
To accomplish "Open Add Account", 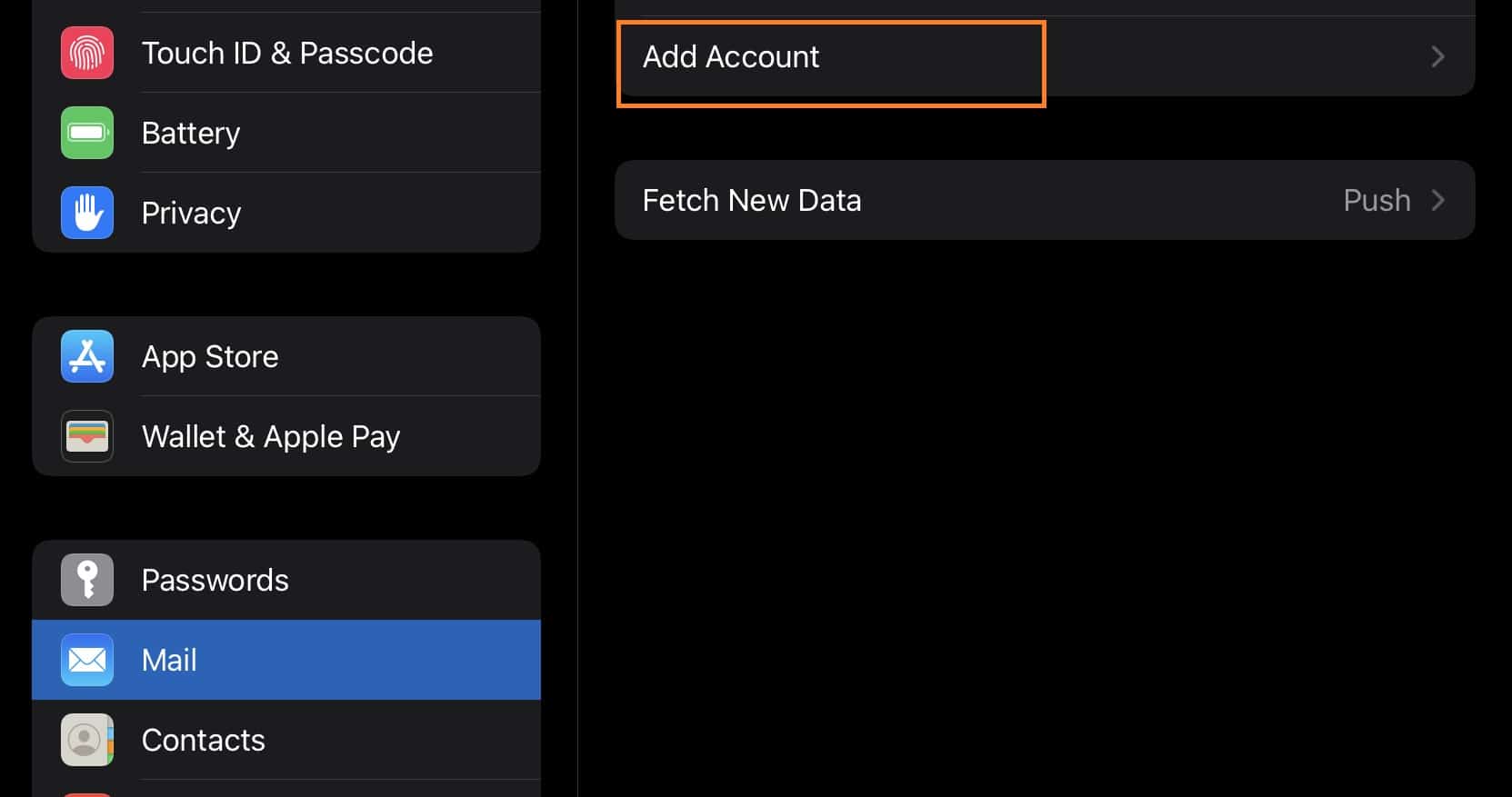I will click(x=731, y=56).
